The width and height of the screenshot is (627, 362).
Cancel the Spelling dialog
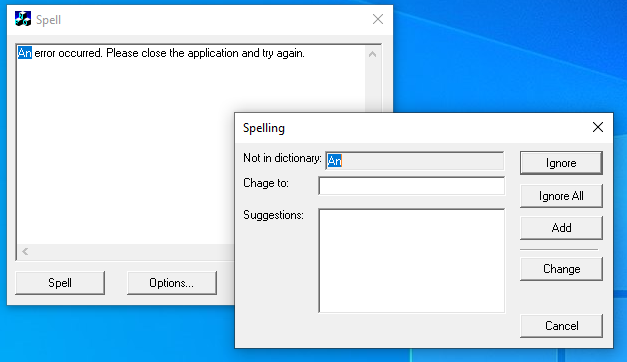[561, 326]
